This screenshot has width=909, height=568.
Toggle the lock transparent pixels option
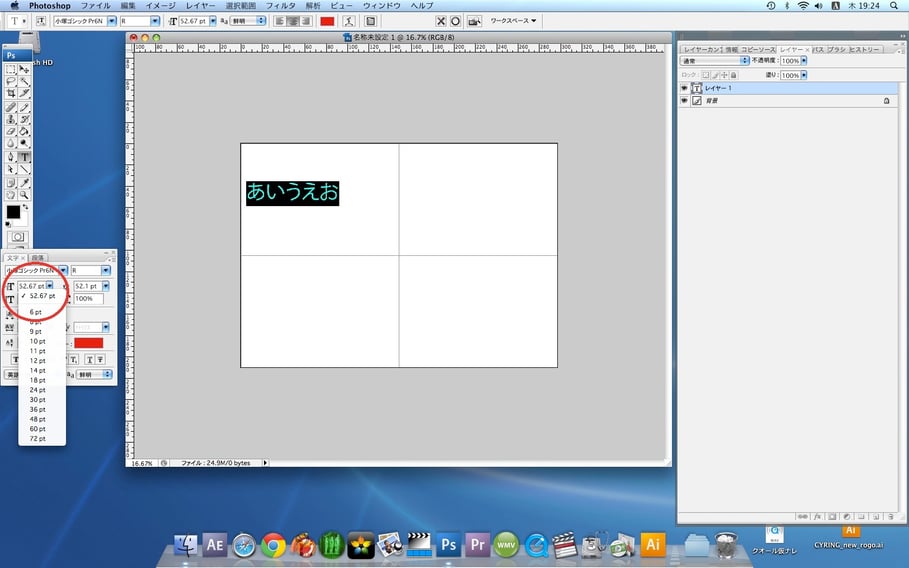click(x=704, y=75)
